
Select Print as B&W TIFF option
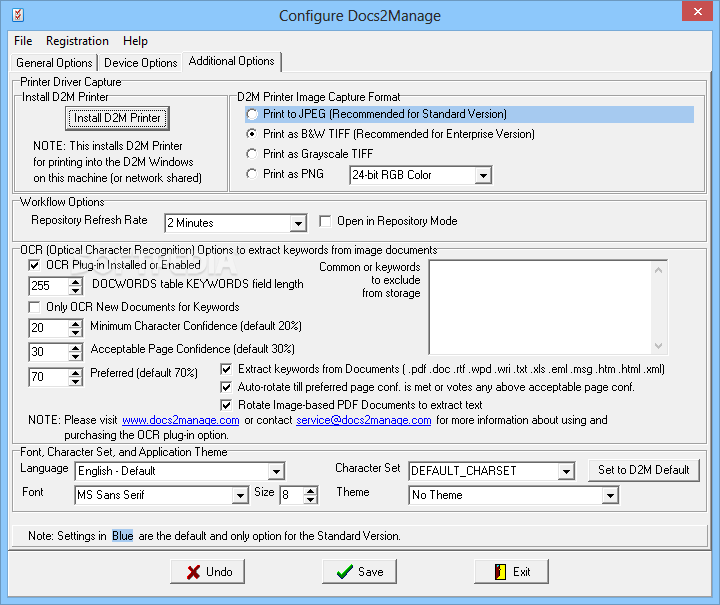252,134
